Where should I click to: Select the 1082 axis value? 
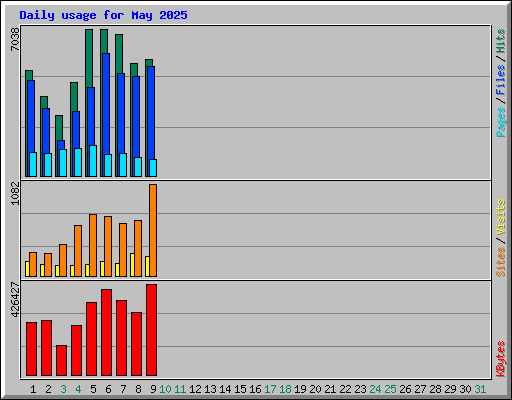(x=15, y=193)
